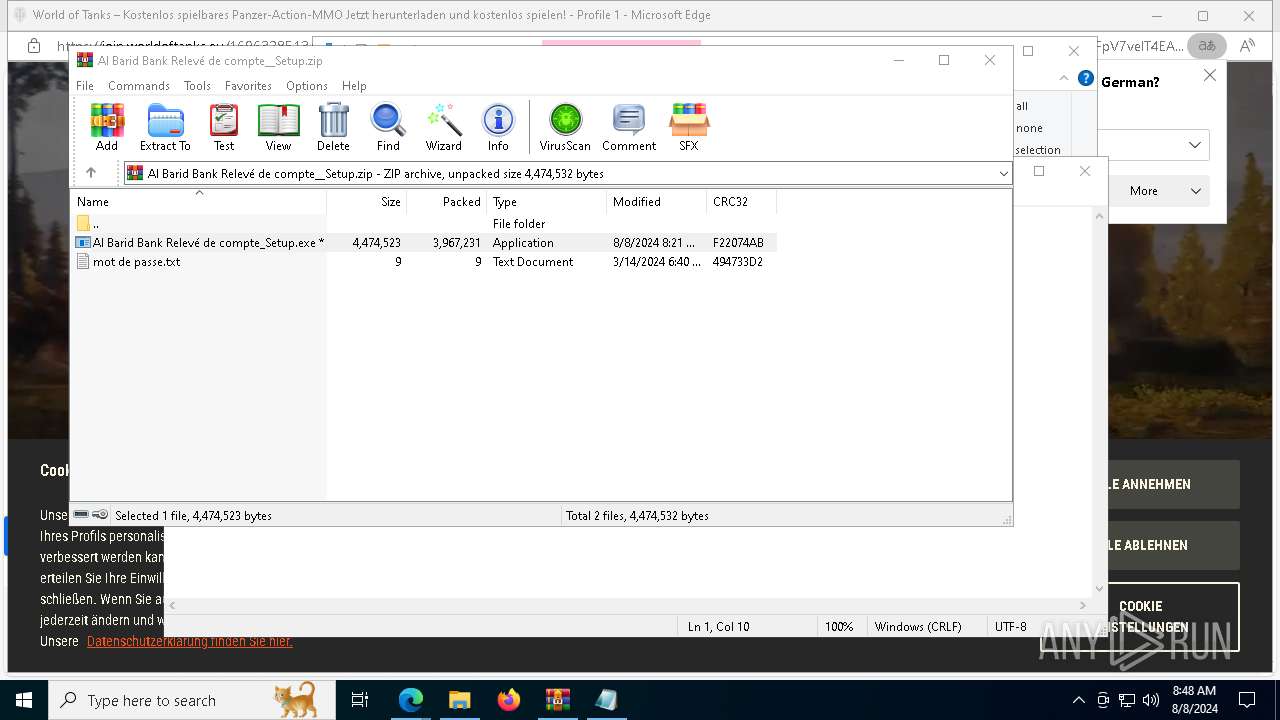Click packed size 3,967,231 cell
This screenshot has width=1280, height=720.
pyautogui.click(x=457, y=243)
